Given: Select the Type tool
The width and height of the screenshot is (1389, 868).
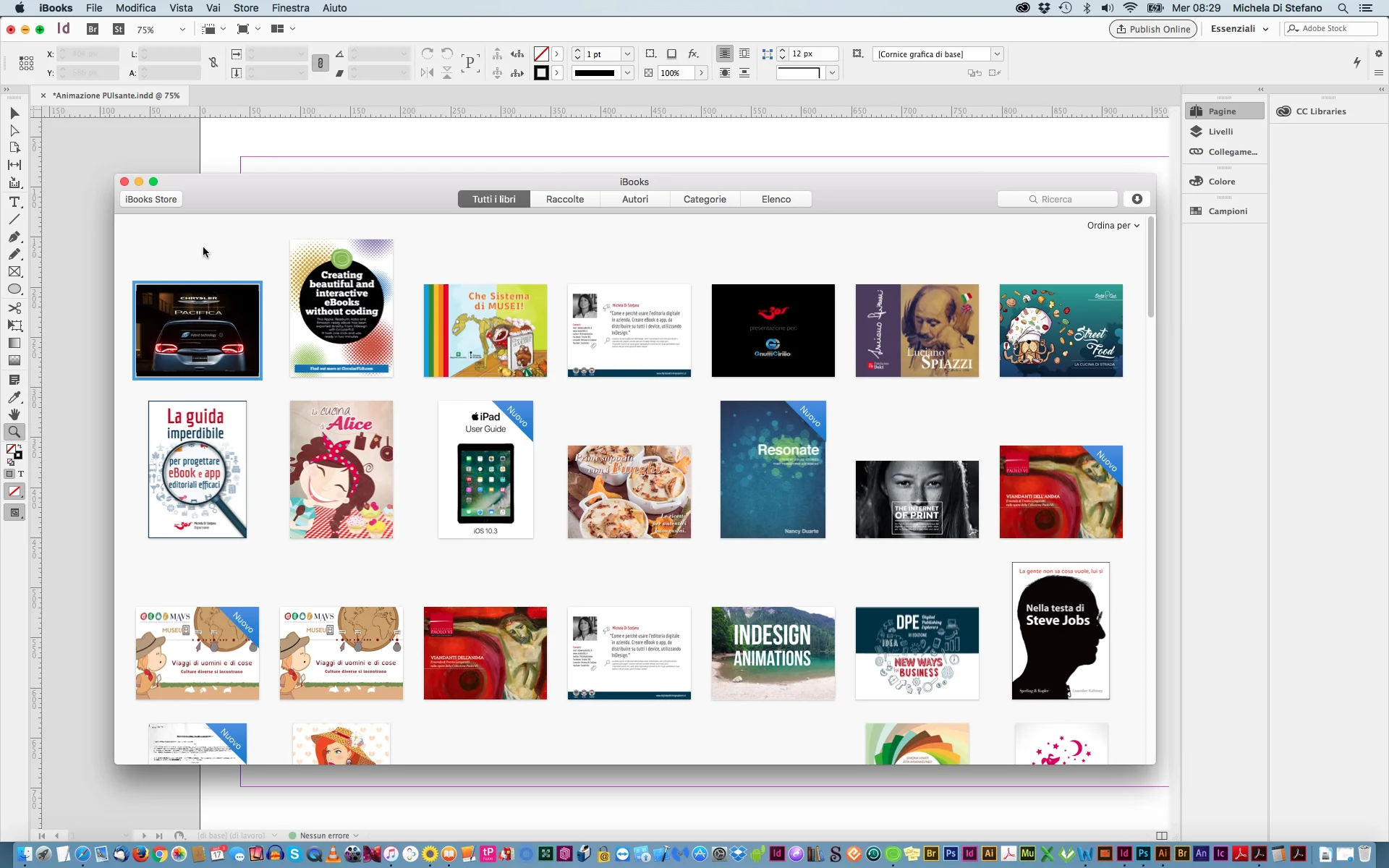Looking at the screenshot, I should (14, 203).
